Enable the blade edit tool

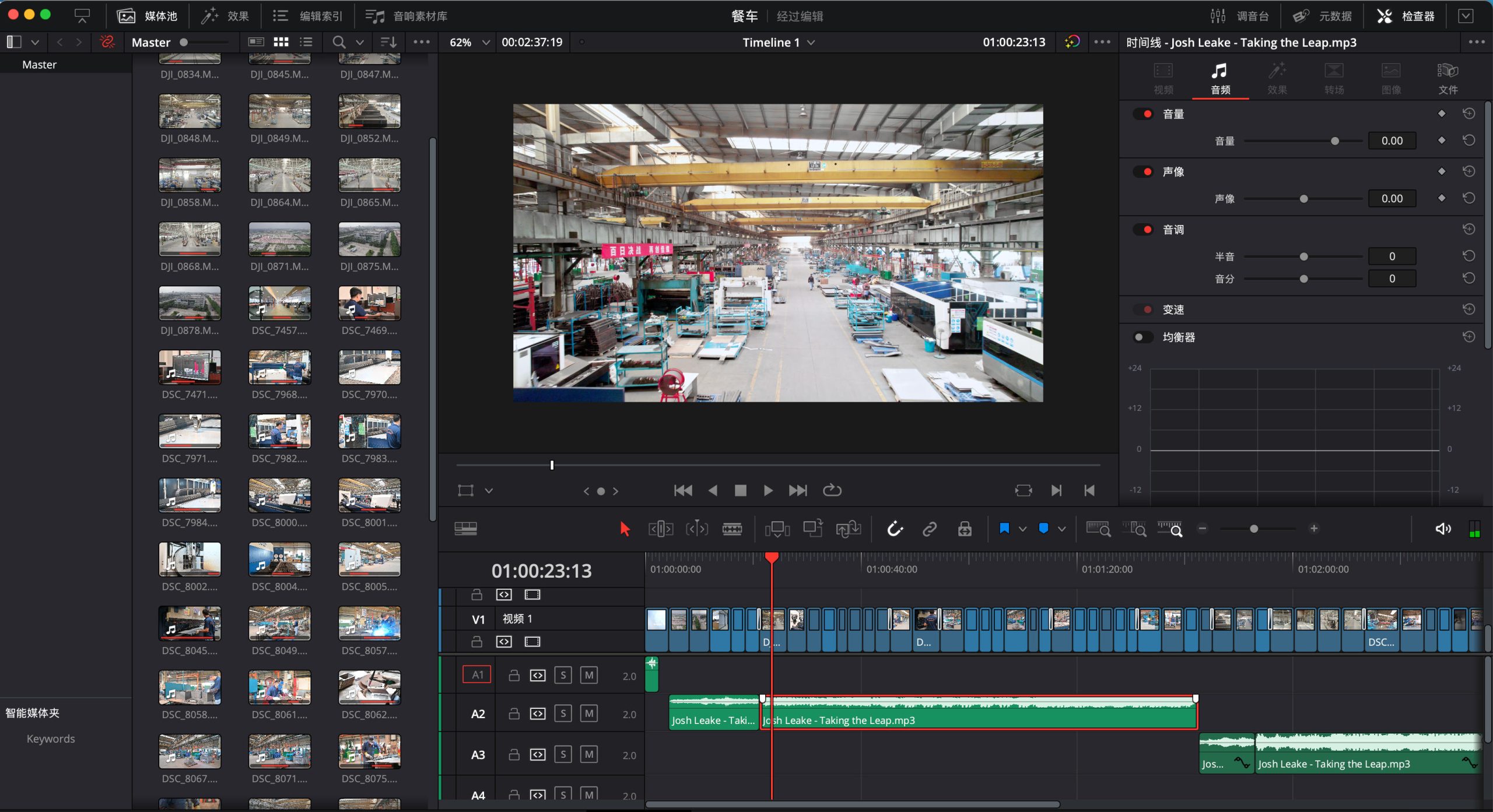(732, 529)
